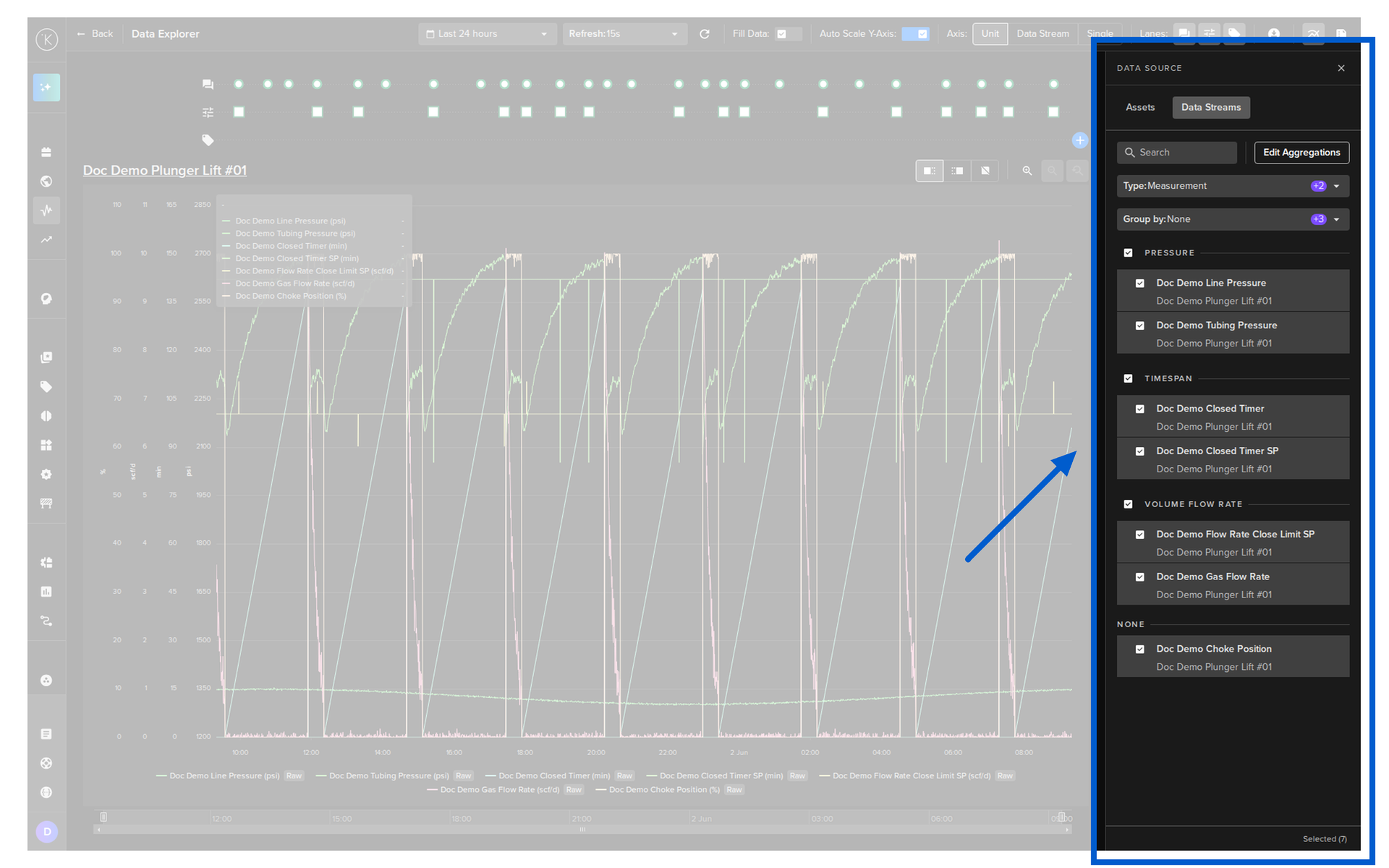Select the pulse waveform sidebar icon

click(46, 210)
